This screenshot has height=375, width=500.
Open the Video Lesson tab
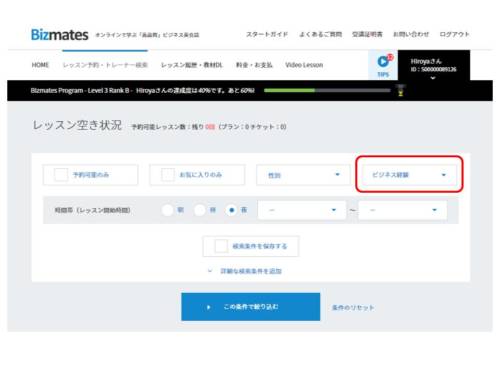pyautogui.click(x=304, y=65)
